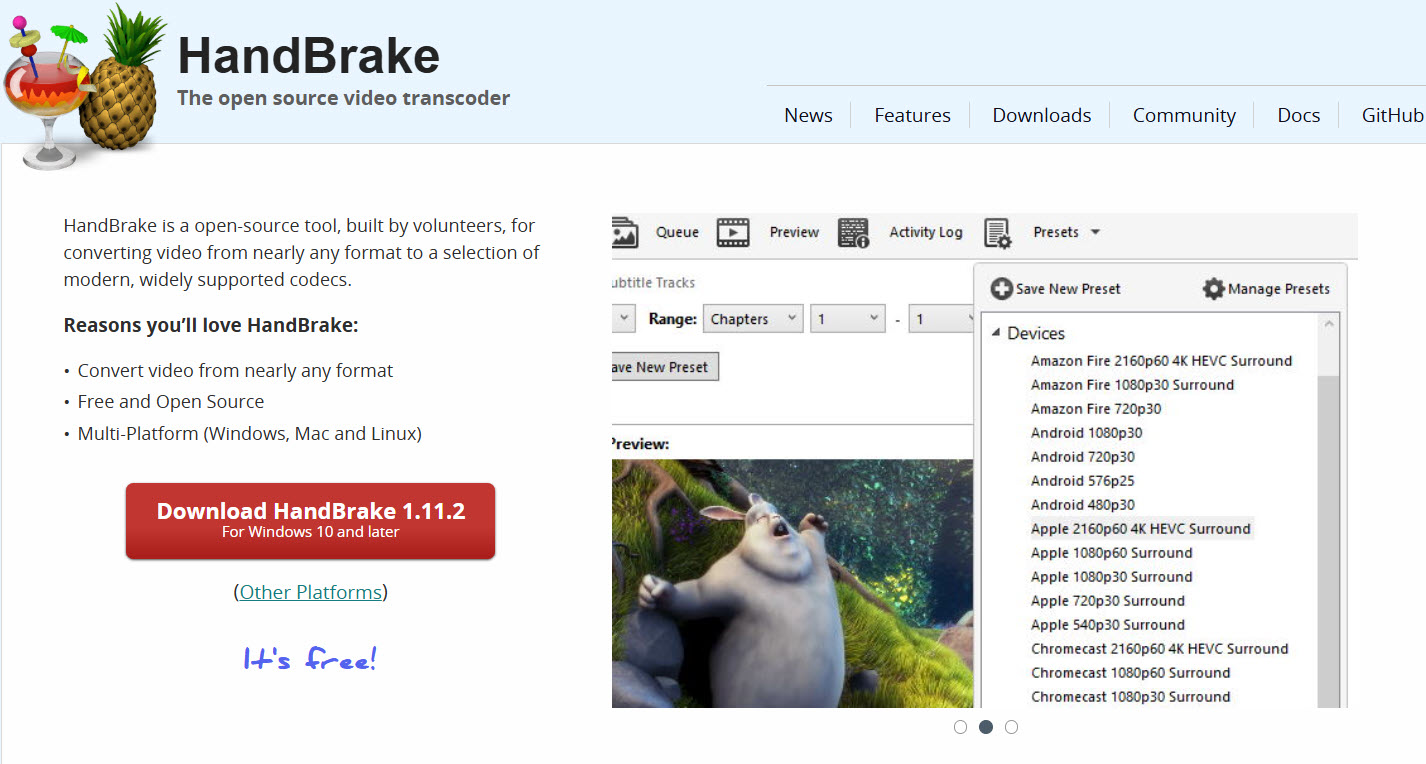Click the HandBrake site title
Screen dimensions: 1426x764
[308, 56]
